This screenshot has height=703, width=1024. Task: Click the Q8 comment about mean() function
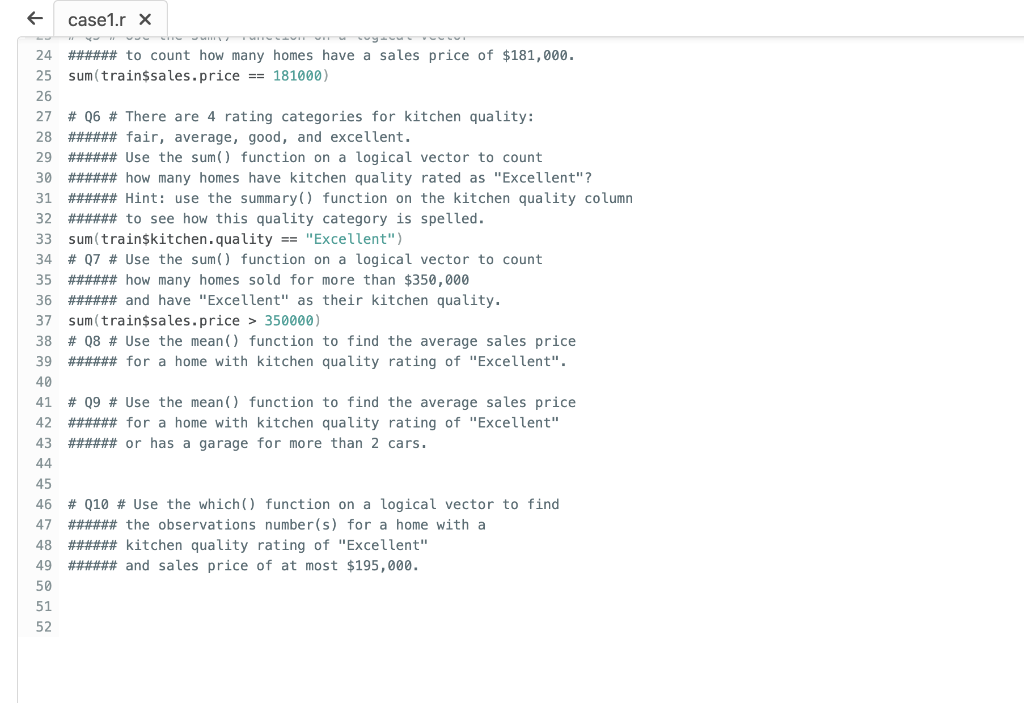pos(320,341)
